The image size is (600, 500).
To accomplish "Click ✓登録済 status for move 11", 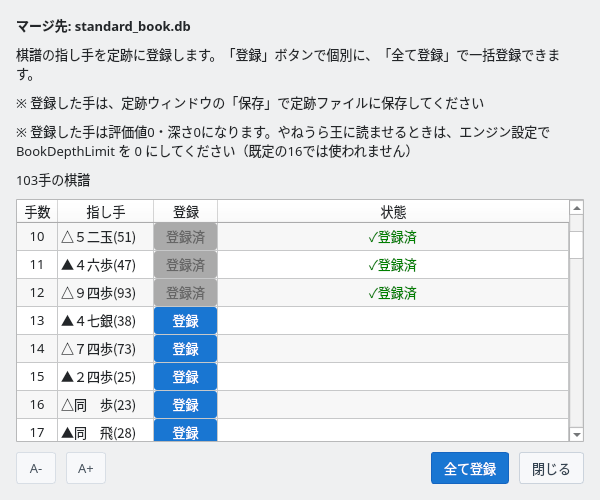I will coord(393,265).
